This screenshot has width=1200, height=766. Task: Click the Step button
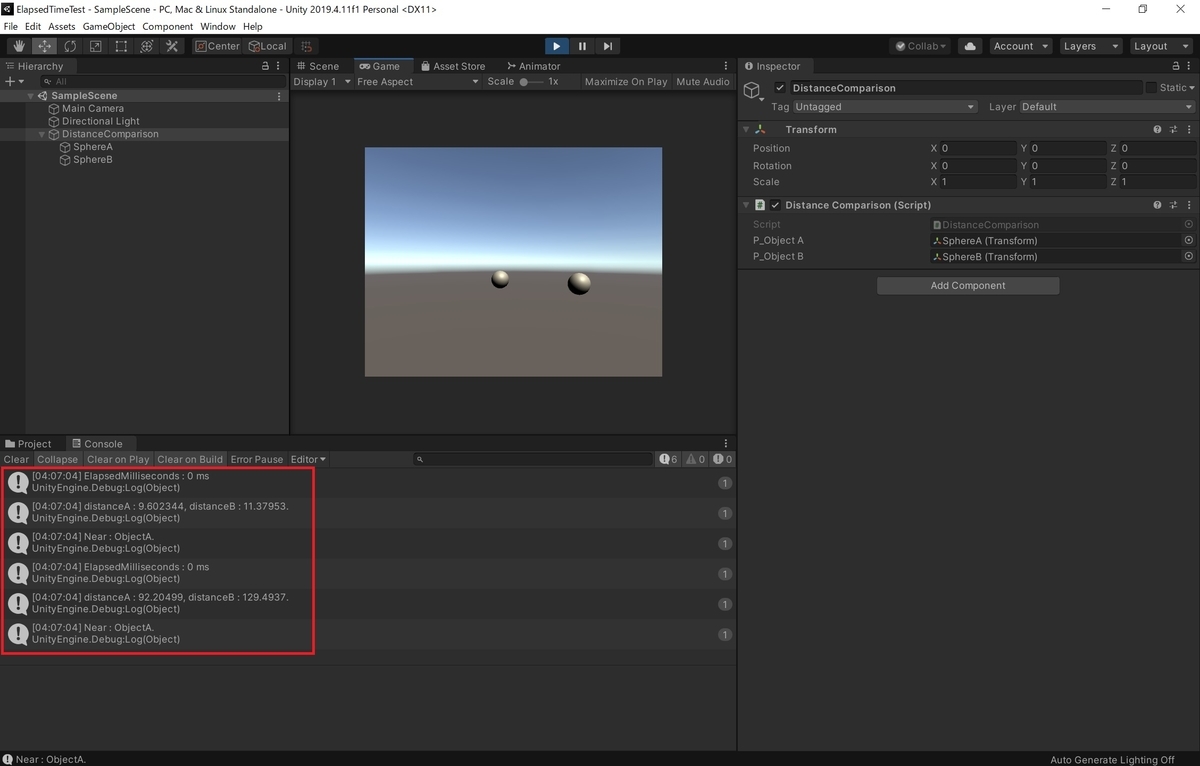coord(608,46)
